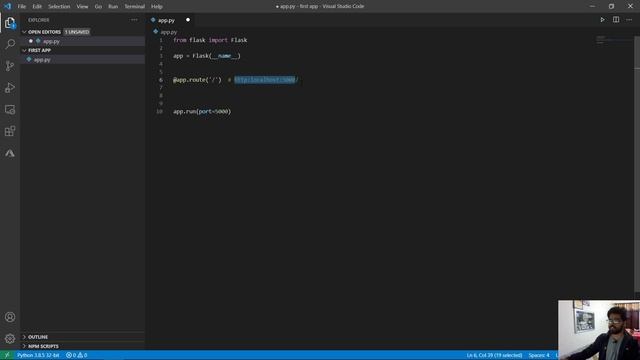Open the Run and Debug view icon

pyautogui.click(x=10, y=88)
